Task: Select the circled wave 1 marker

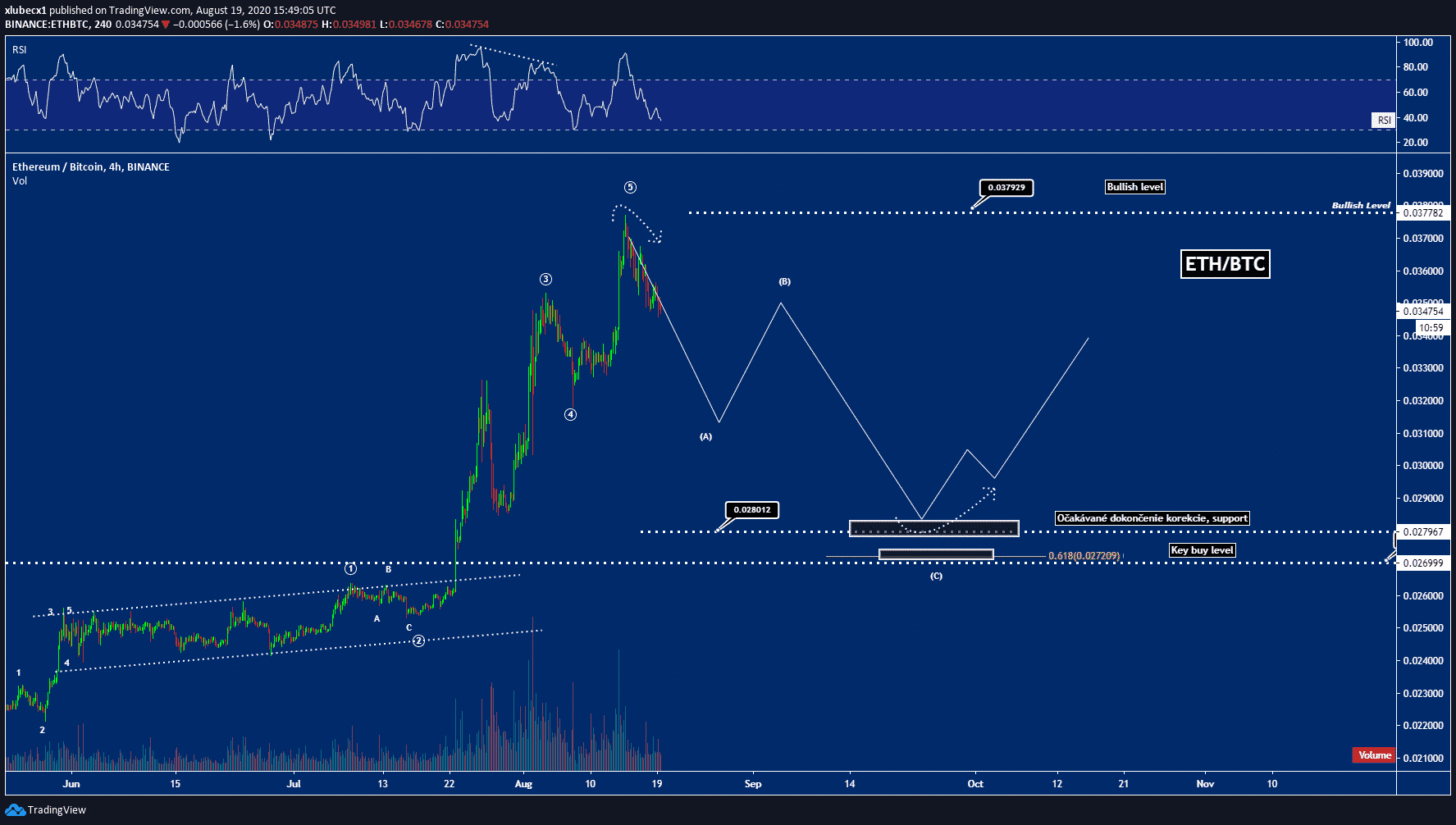Action: 350,568
